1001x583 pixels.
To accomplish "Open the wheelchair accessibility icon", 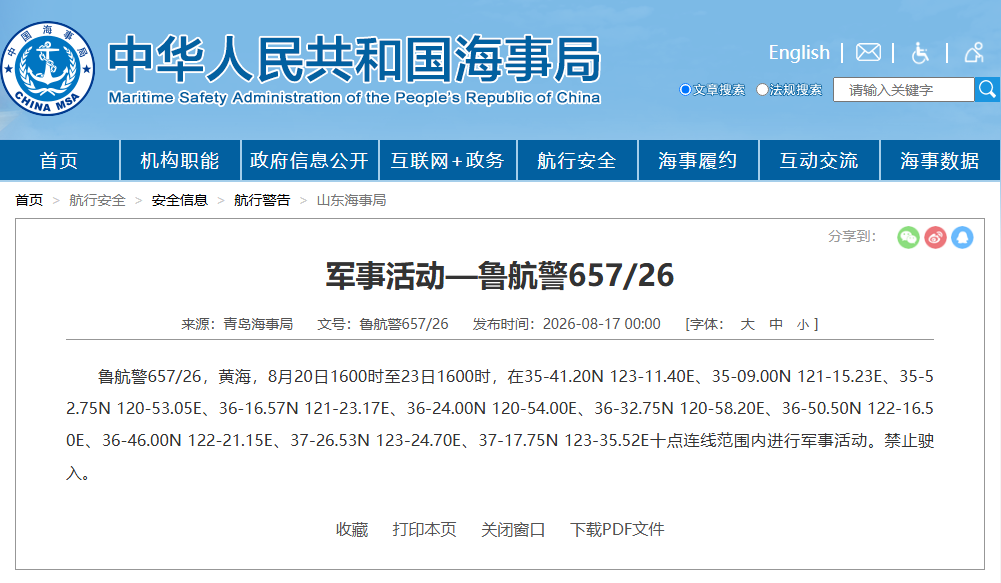I will (920, 52).
